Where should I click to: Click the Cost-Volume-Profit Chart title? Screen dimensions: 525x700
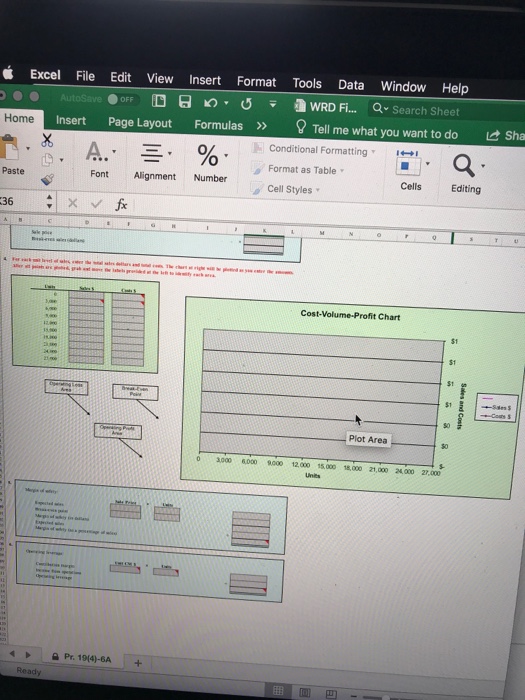[x=350, y=315]
